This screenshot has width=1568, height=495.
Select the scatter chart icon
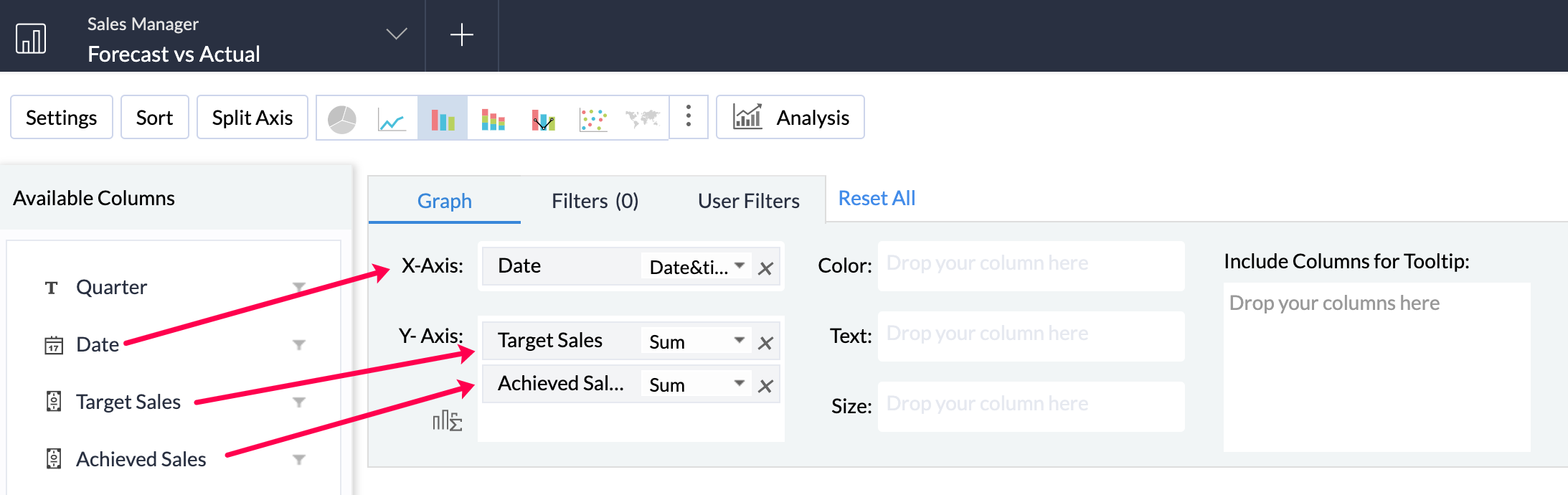pyautogui.click(x=593, y=118)
